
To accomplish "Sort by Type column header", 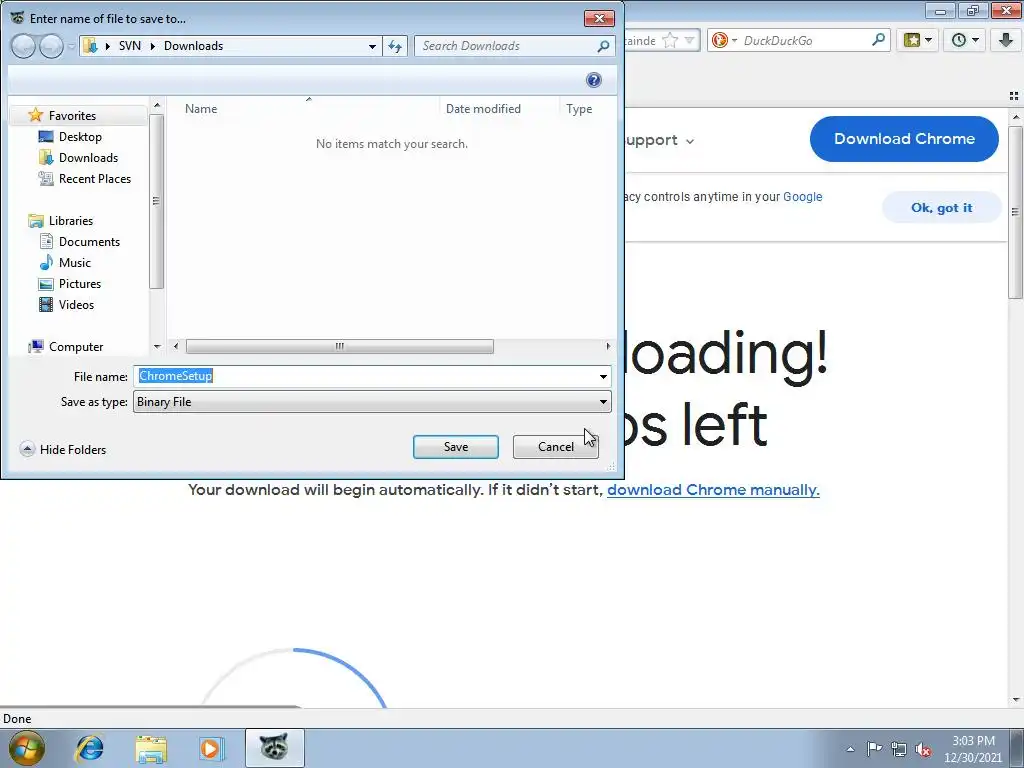I will click(x=579, y=109).
